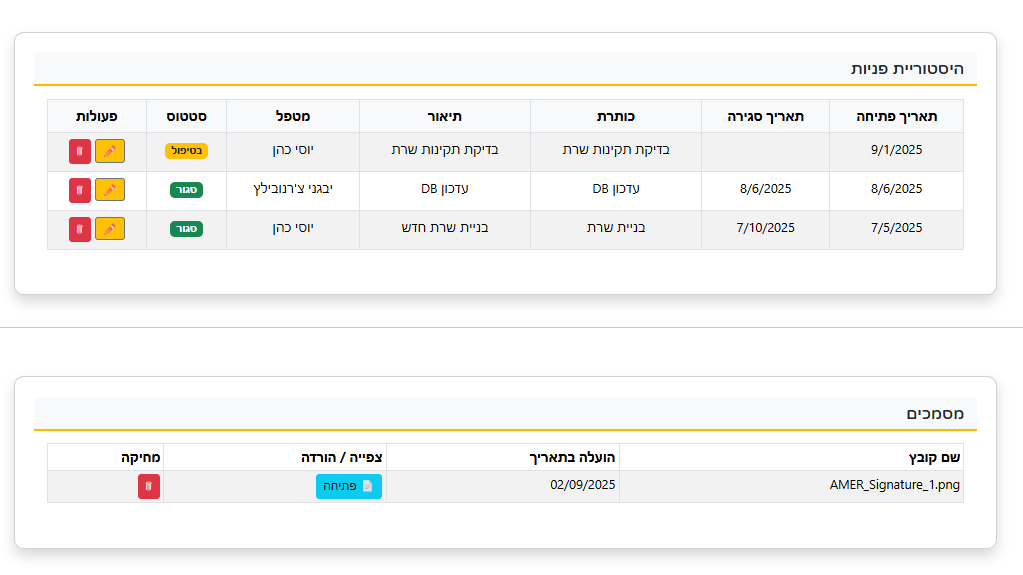Delete document AMER_Signature_1.png with trash icon
The height and width of the screenshot is (575, 1023).
[x=149, y=486]
